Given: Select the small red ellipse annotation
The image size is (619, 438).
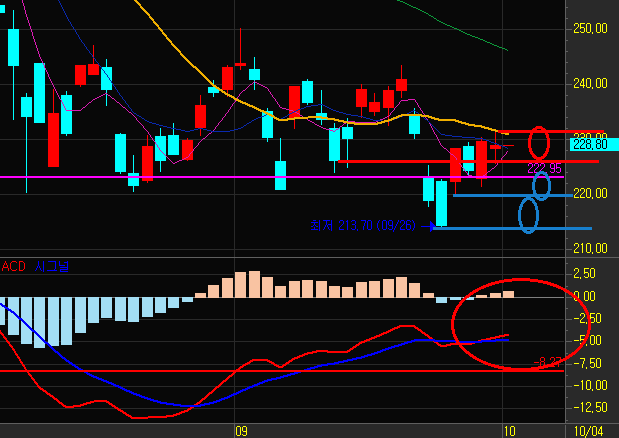Looking at the screenshot, I should (541, 140).
